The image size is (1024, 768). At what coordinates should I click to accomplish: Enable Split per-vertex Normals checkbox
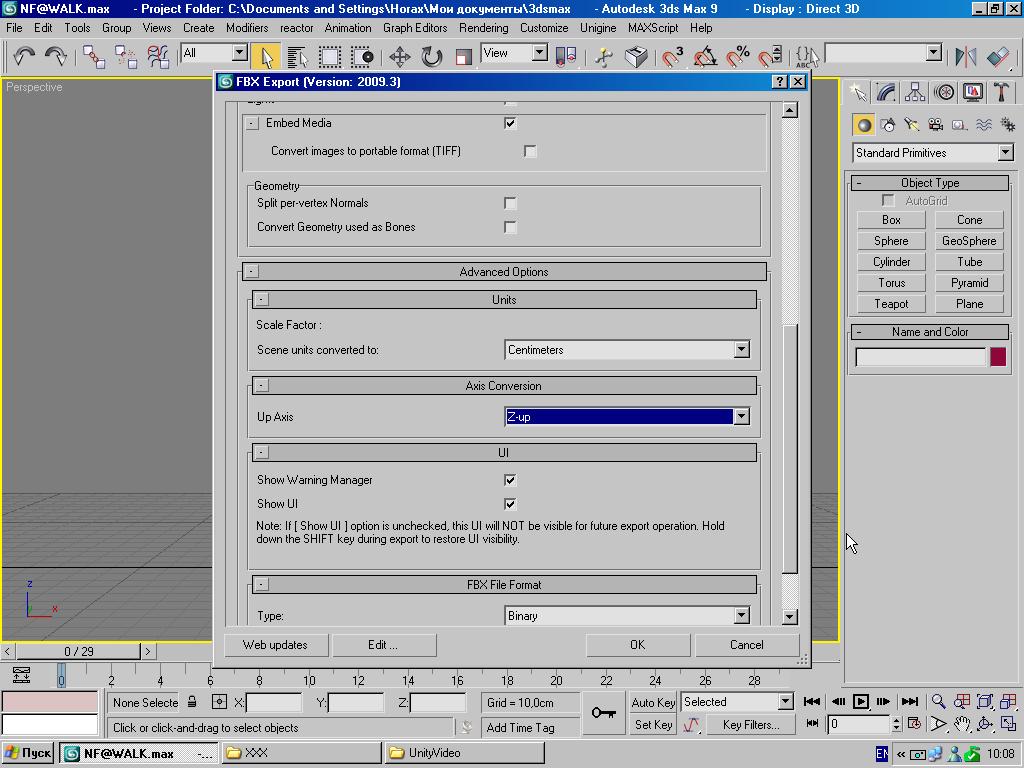(x=510, y=203)
